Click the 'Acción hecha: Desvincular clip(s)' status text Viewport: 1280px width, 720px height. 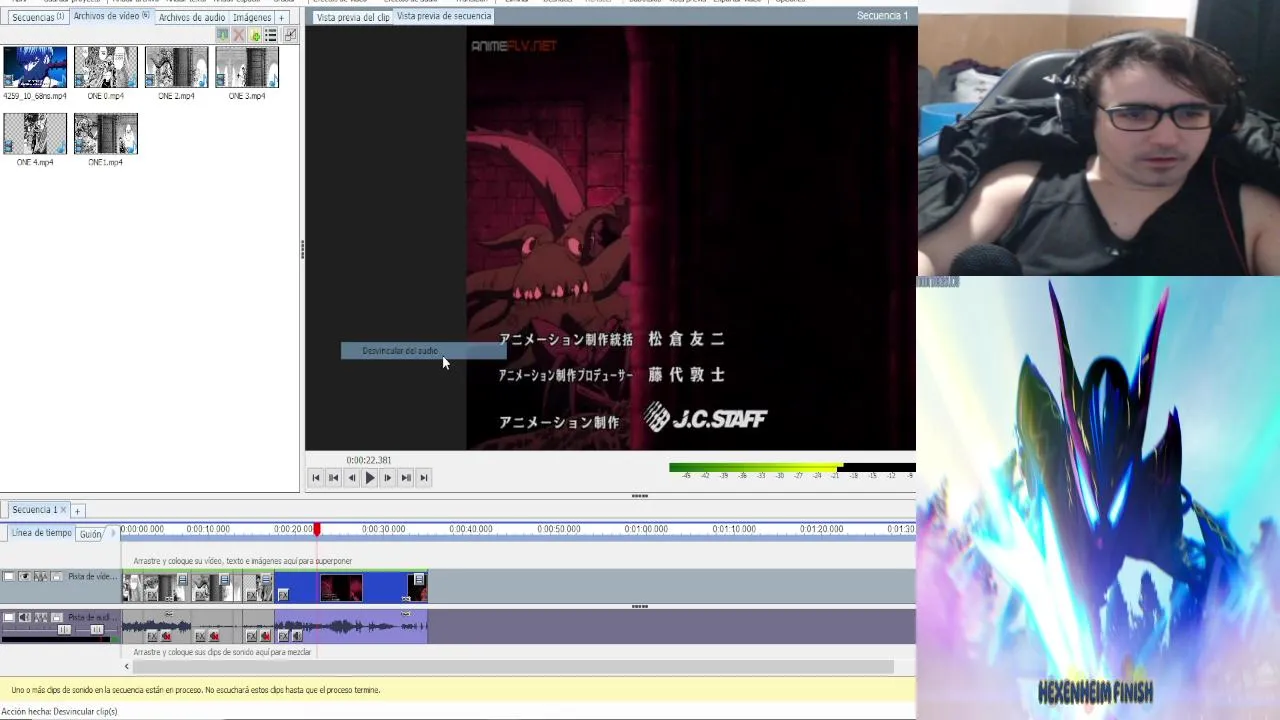pos(59,711)
